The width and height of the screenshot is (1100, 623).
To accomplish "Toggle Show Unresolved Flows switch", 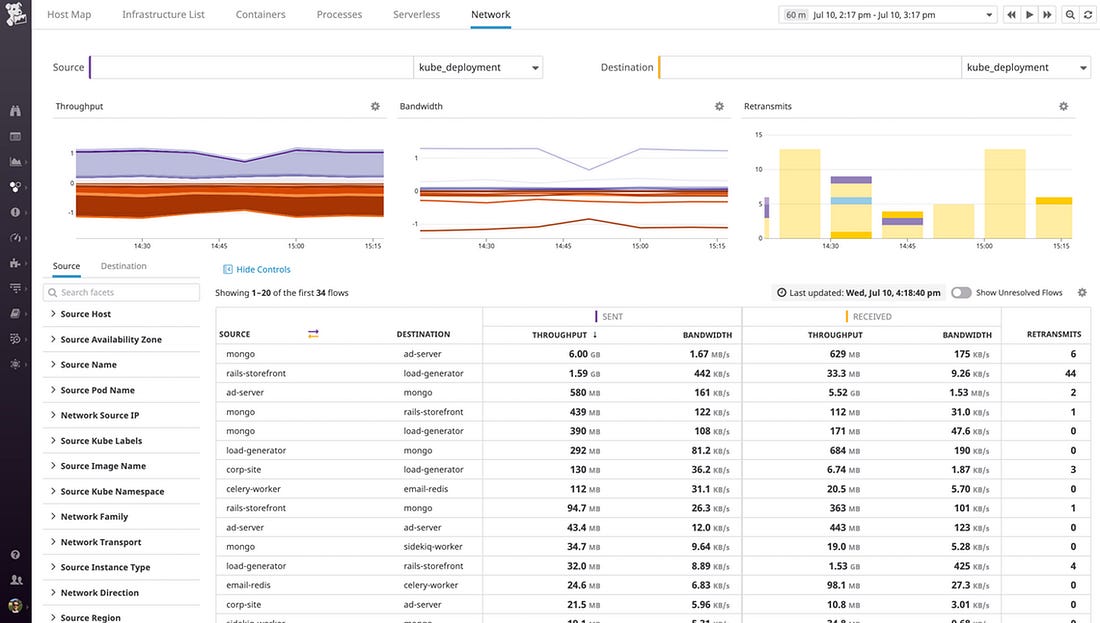I will click(x=961, y=293).
